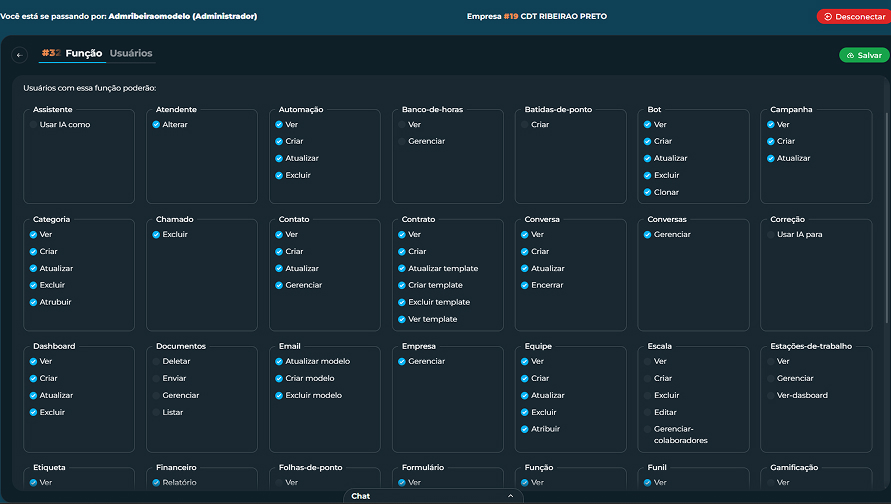Enable Assistente Usar IA como permission
The width and height of the screenshot is (891, 504).
pos(33,124)
